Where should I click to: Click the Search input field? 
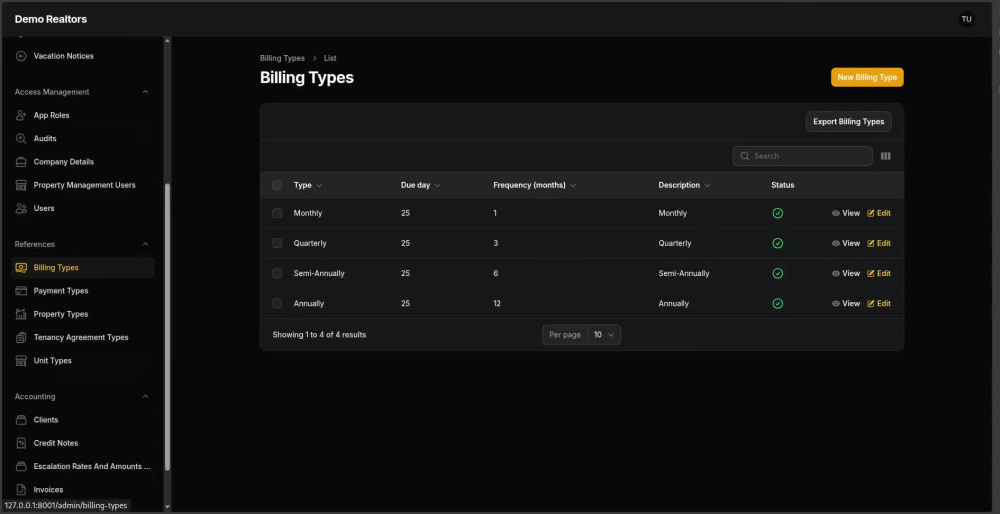(x=802, y=156)
